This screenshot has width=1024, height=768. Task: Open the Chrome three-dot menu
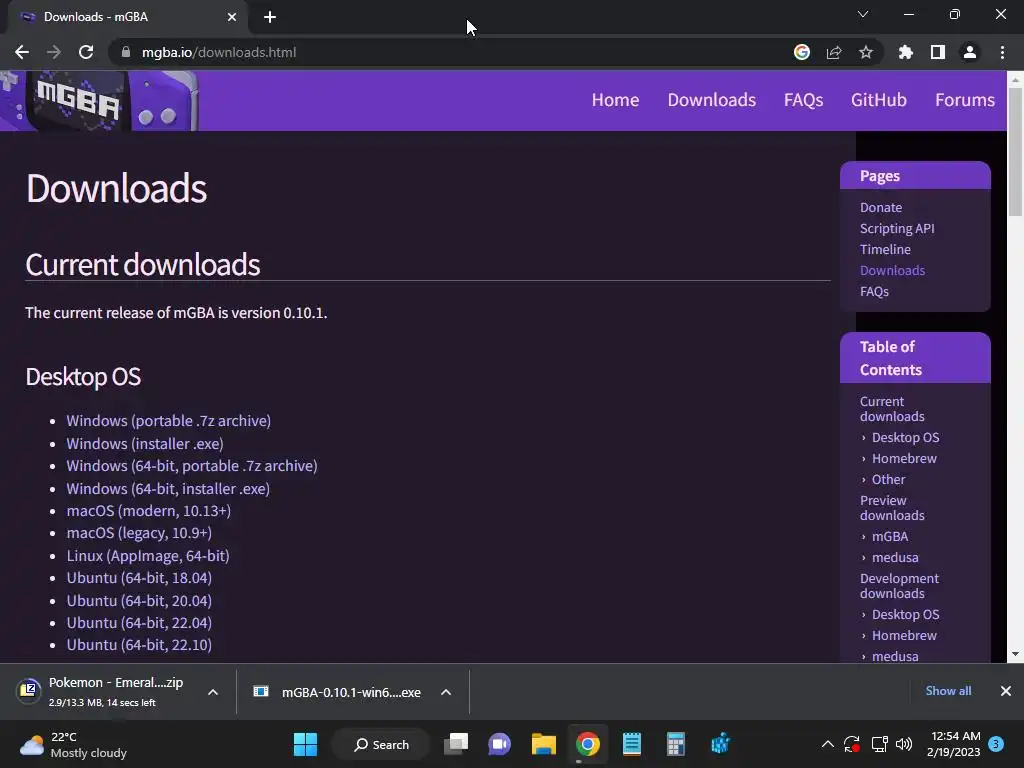pos(1002,52)
